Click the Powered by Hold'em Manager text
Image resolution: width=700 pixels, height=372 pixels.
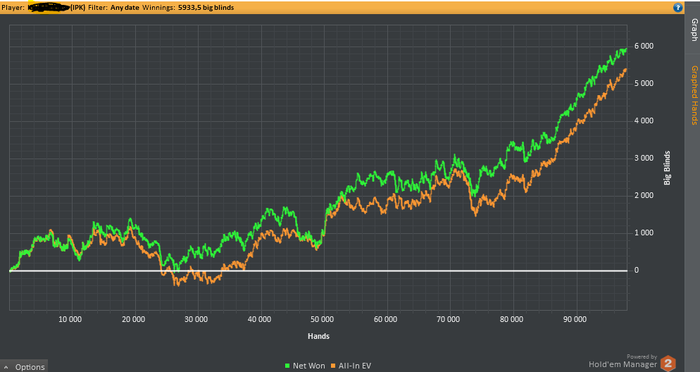(x=623, y=361)
